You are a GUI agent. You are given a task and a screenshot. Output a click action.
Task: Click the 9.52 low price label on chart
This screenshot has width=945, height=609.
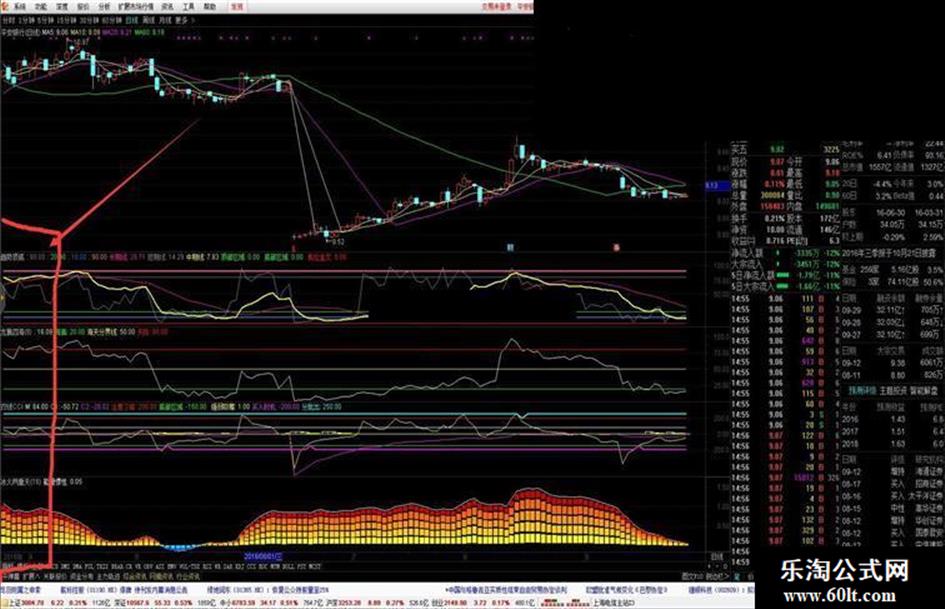pyautogui.click(x=338, y=241)
